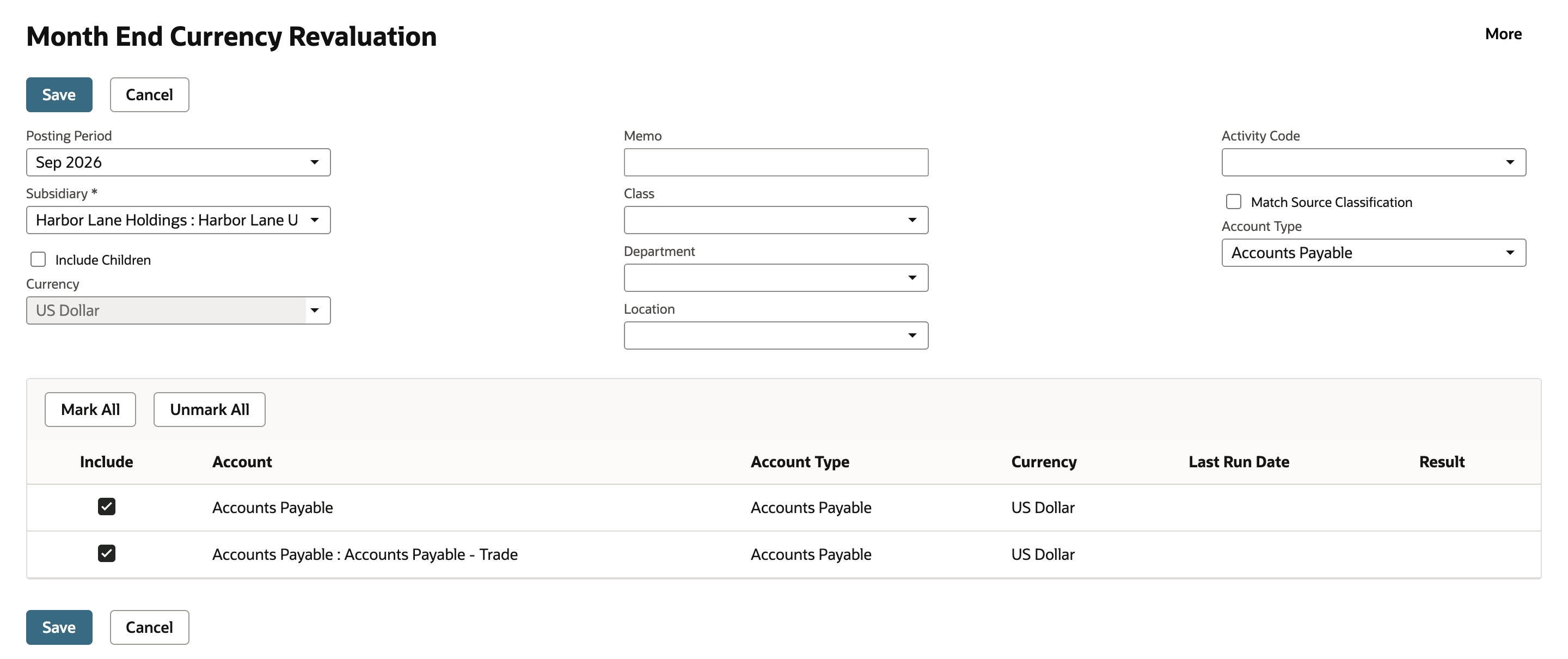Uncheck Include for Accounts Payable - Trade row

tap(107, 554)
